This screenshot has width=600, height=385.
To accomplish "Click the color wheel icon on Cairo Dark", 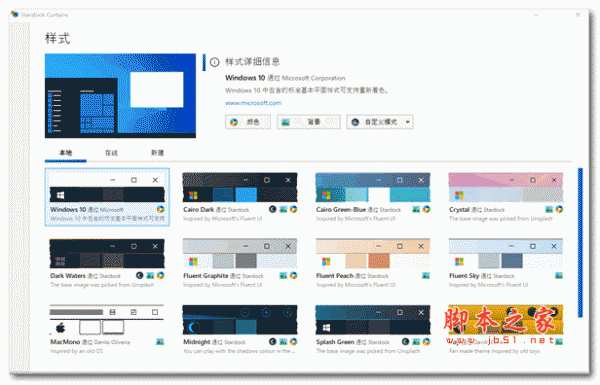I will click(293, 209).
